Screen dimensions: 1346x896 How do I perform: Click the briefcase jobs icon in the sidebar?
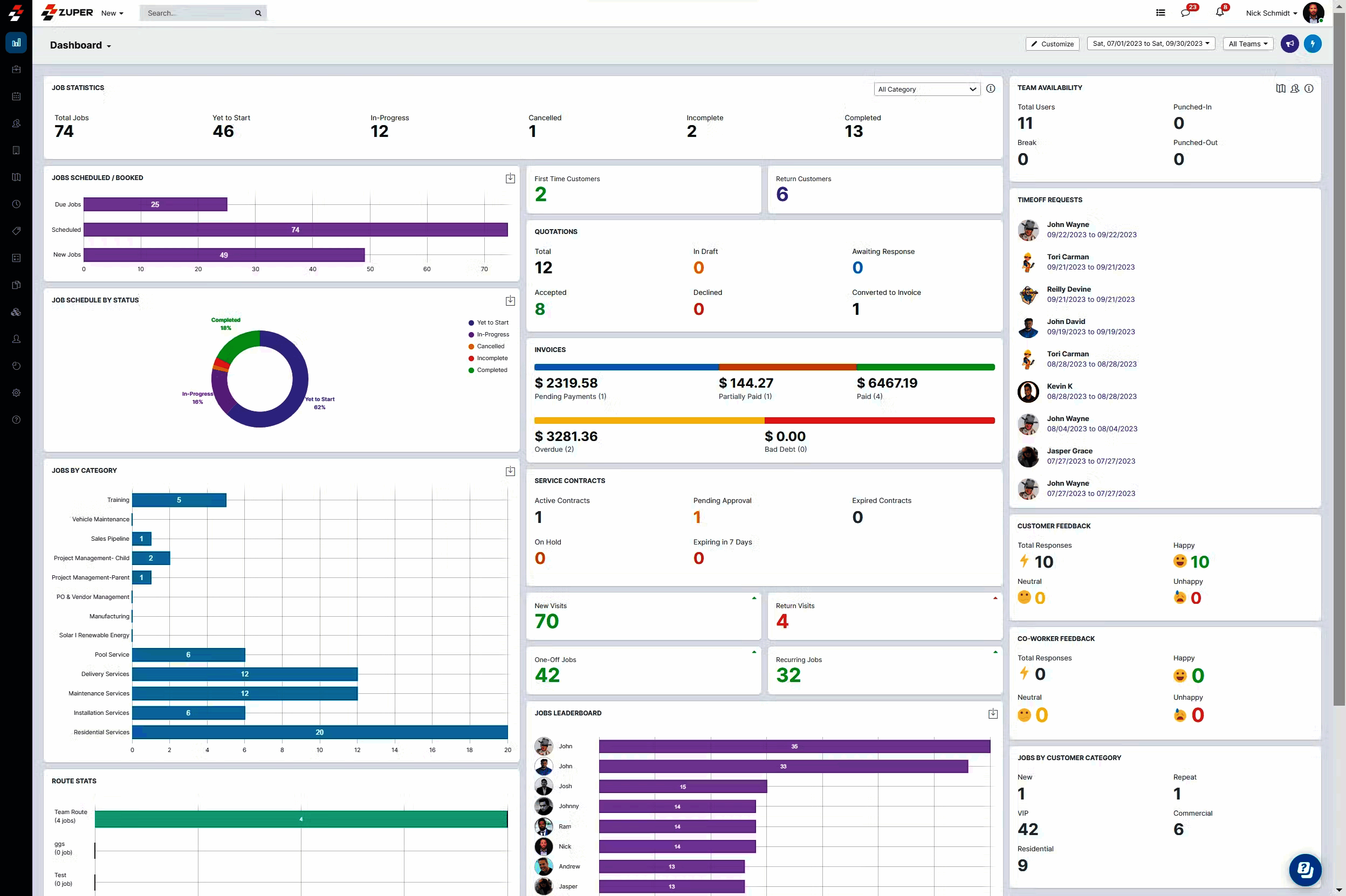(x=16, y=69)
